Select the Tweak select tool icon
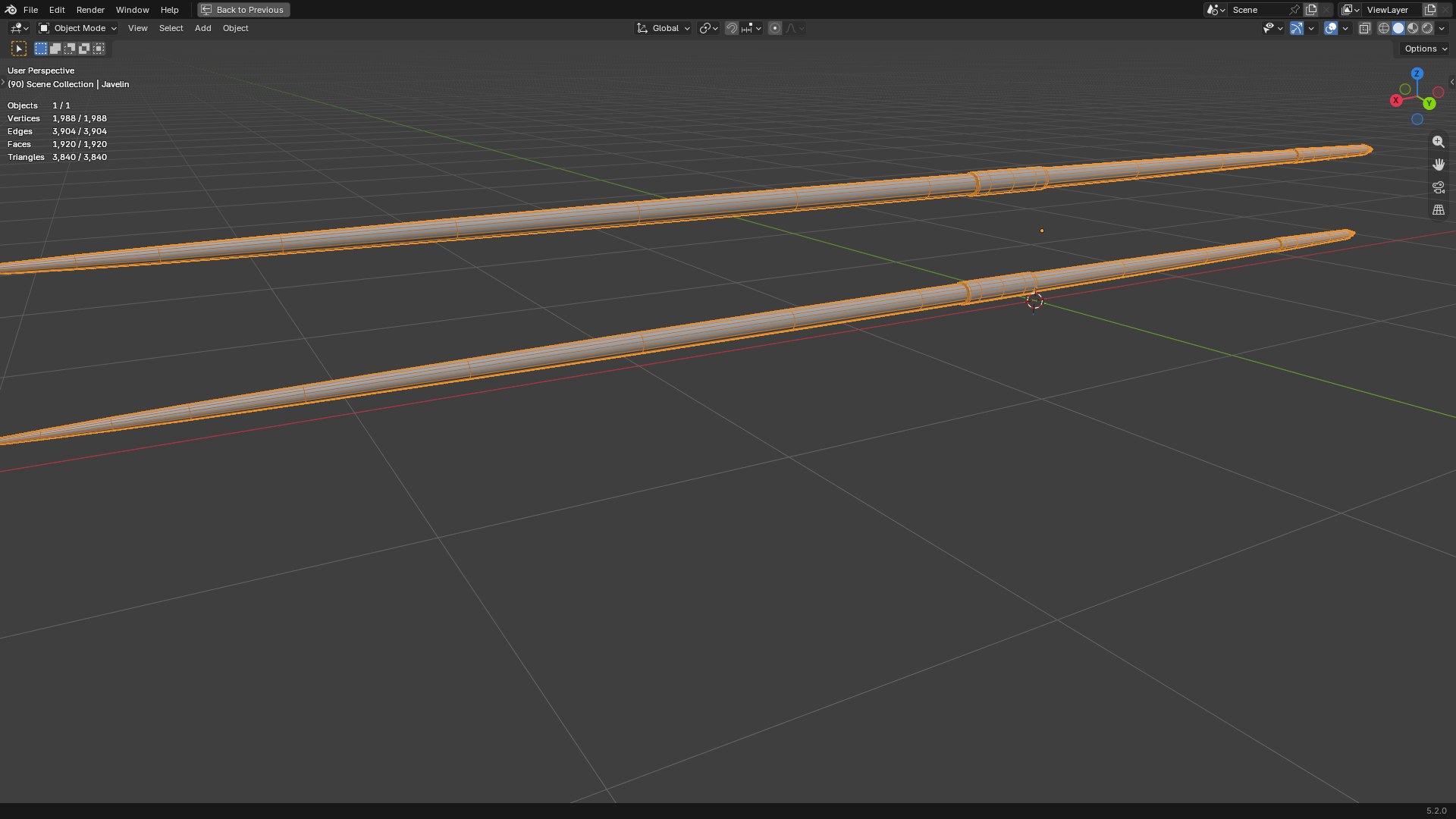 click(19, 49)
